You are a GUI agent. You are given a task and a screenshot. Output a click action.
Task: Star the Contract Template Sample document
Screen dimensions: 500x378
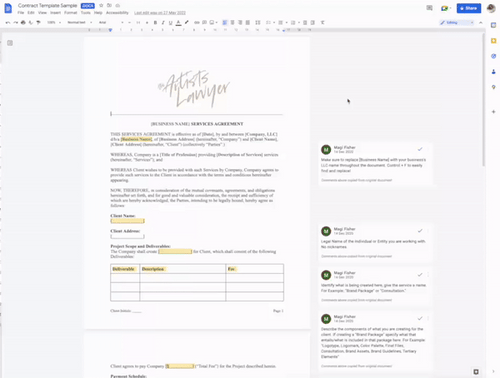pyautogui.click(x=101, y=6)
